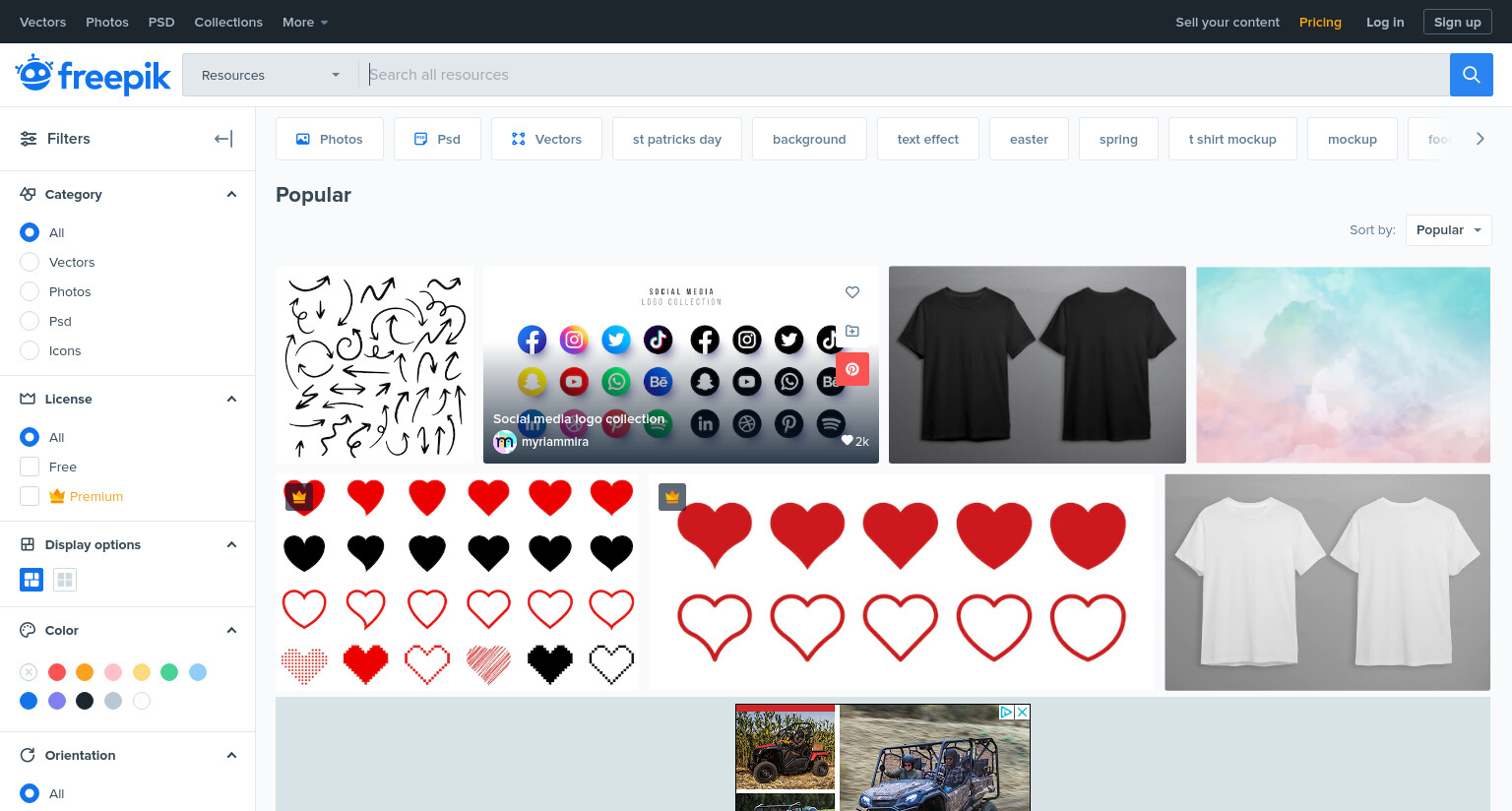Enable the Premium license checkbox

[x=30, y=496]
